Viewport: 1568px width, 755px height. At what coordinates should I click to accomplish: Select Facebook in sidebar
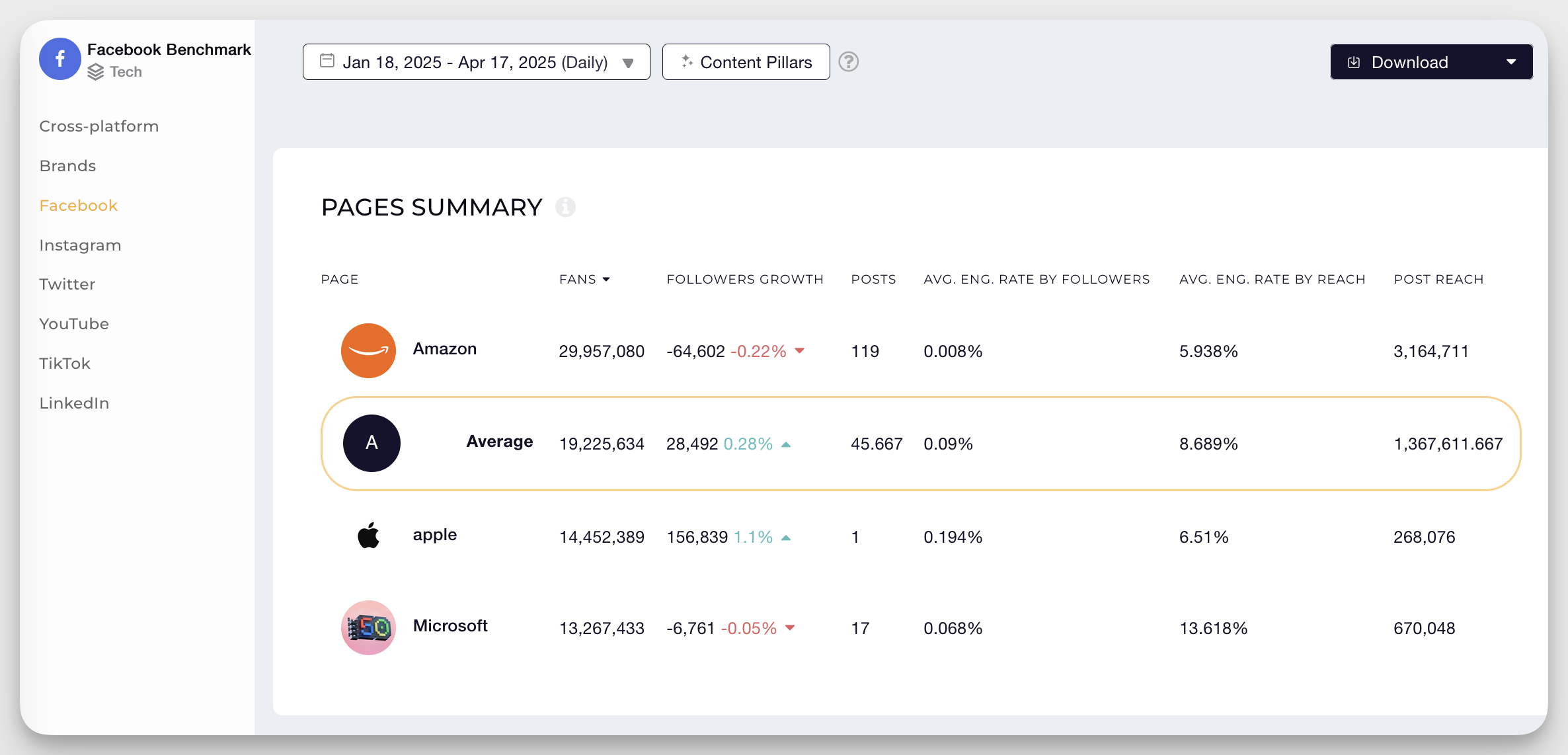tap(78, 206)
